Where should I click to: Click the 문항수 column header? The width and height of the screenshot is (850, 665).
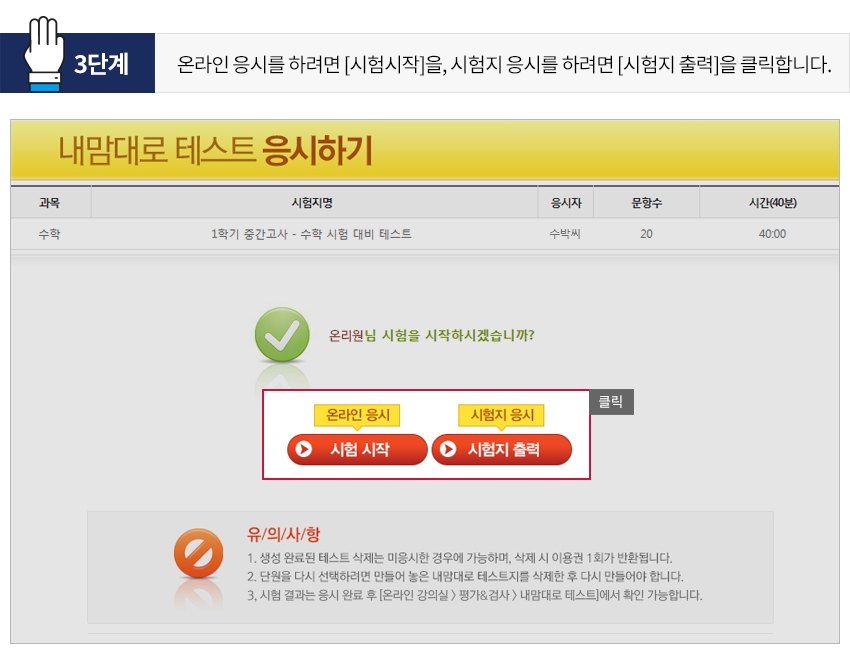646,203
